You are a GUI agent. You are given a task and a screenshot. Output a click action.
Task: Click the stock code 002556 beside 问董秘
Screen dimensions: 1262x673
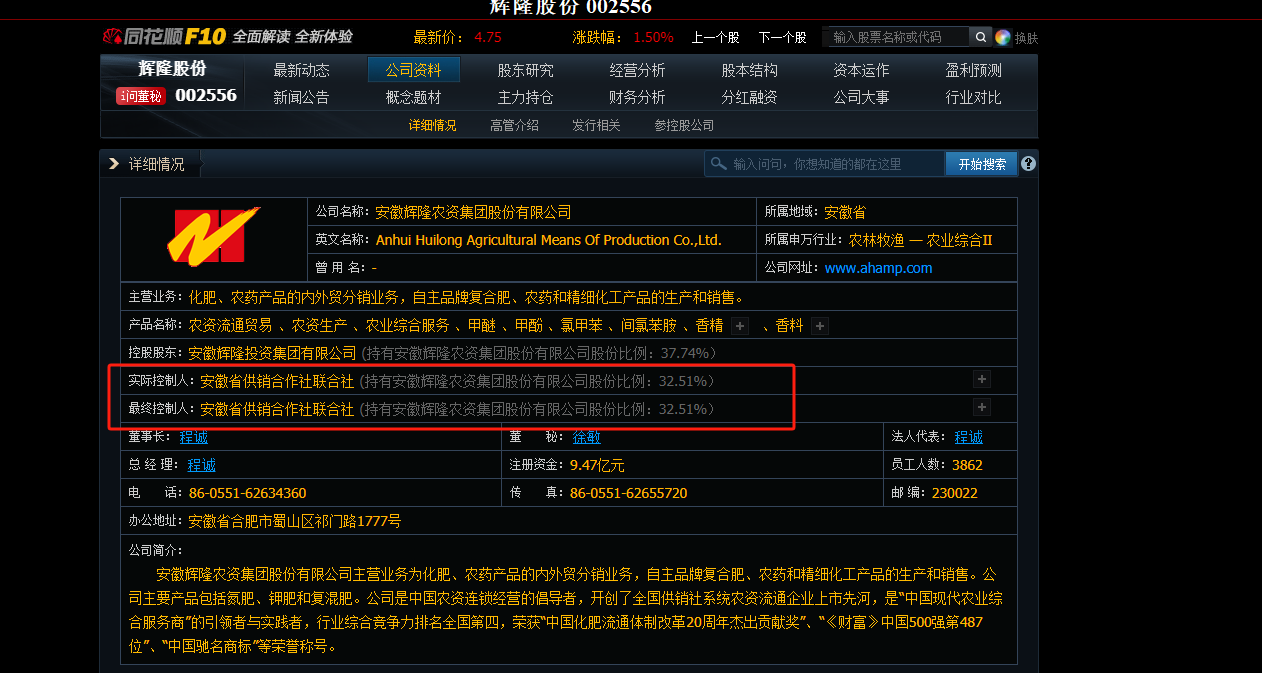[206, 96]
